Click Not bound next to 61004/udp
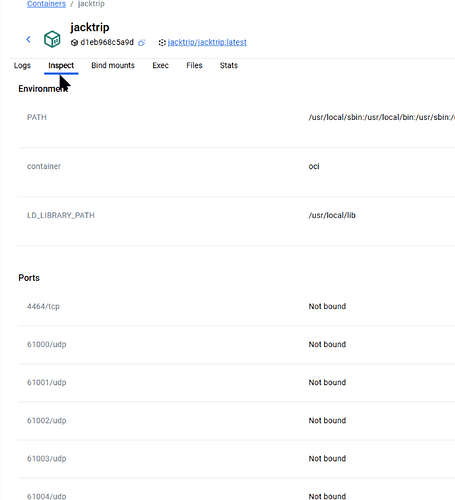This screenshot has height=500, width=455. coord(327,496)
